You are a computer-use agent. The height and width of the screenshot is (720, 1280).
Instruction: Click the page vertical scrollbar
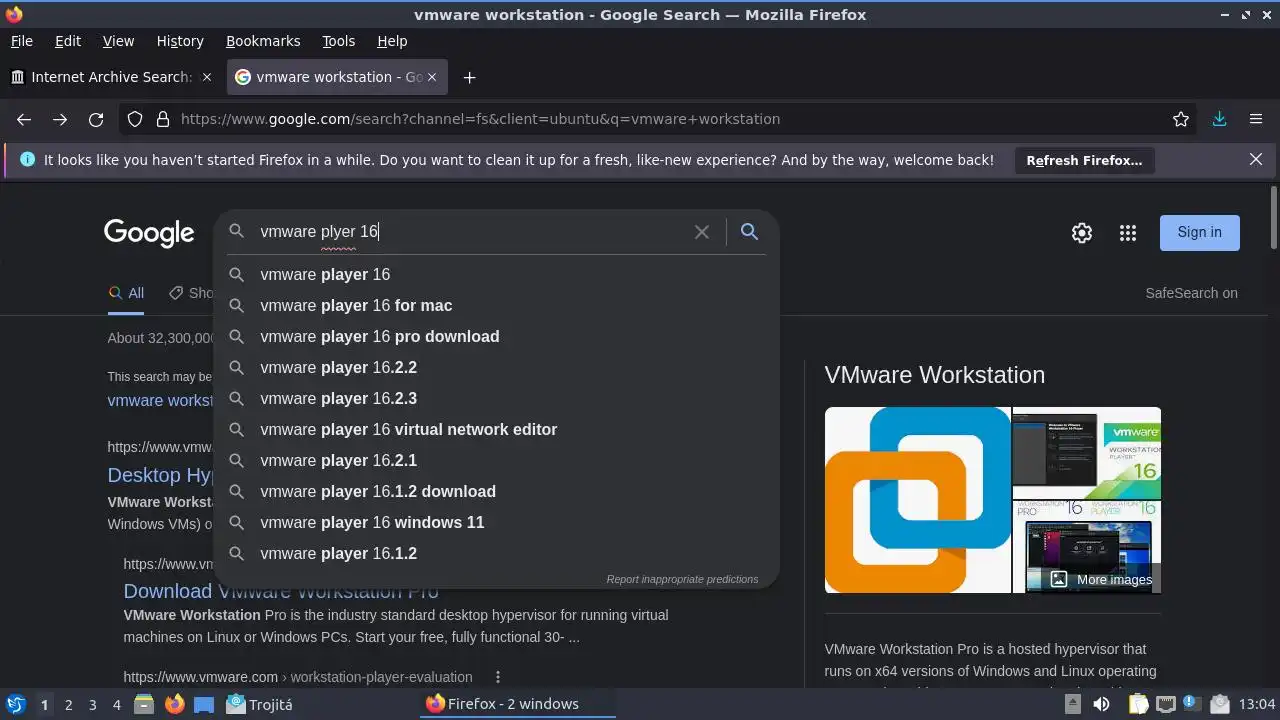pyautogui.click(x=1273, y=218)
